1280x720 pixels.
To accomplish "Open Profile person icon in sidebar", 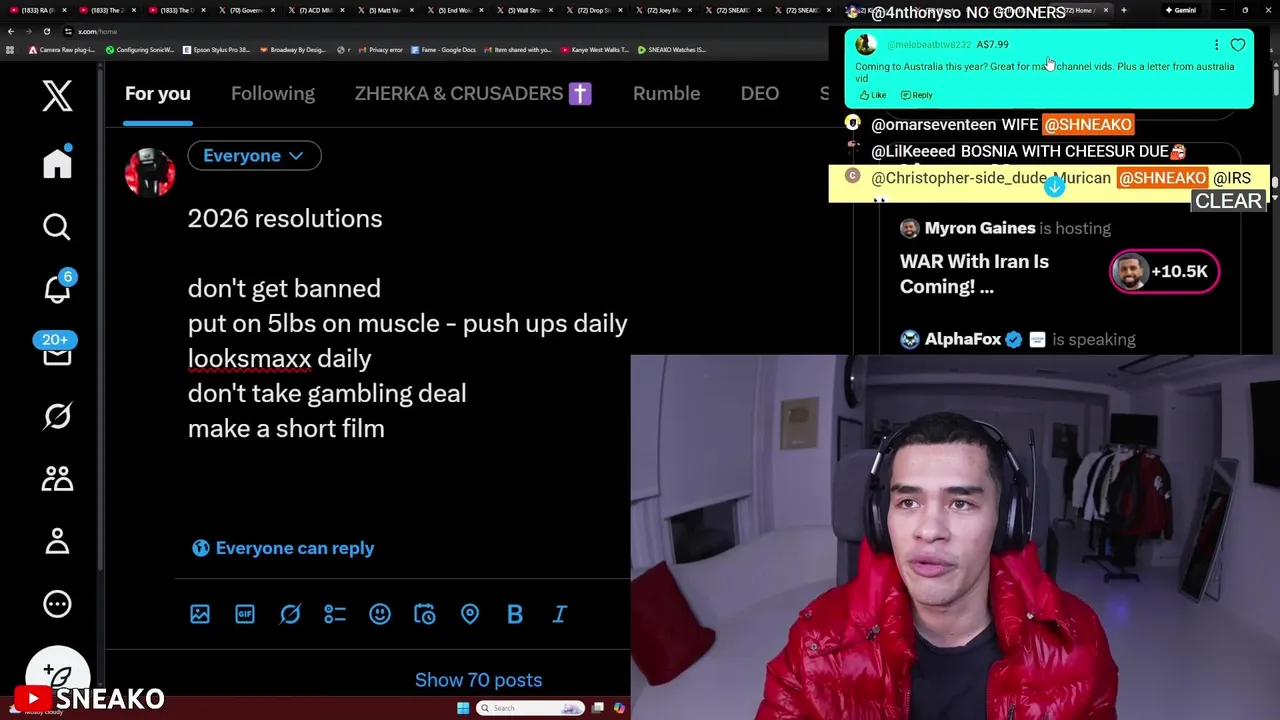I will pyautogui.click(x=57, y=541).
